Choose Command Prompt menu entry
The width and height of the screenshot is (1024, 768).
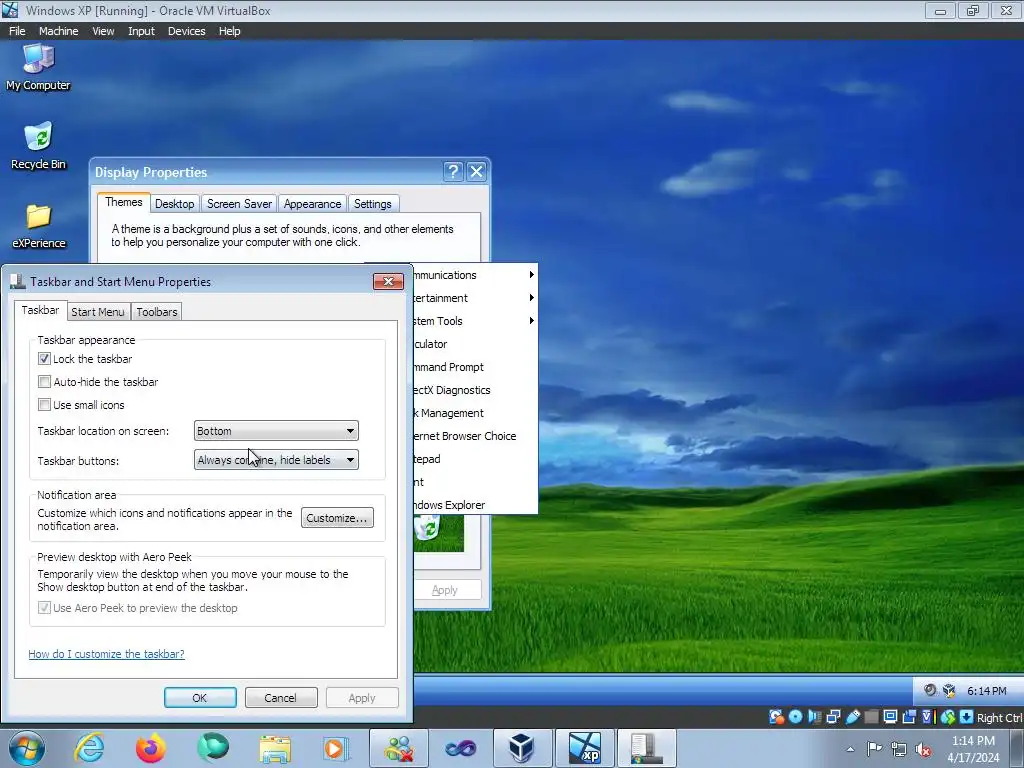click(x=475, y=367)
